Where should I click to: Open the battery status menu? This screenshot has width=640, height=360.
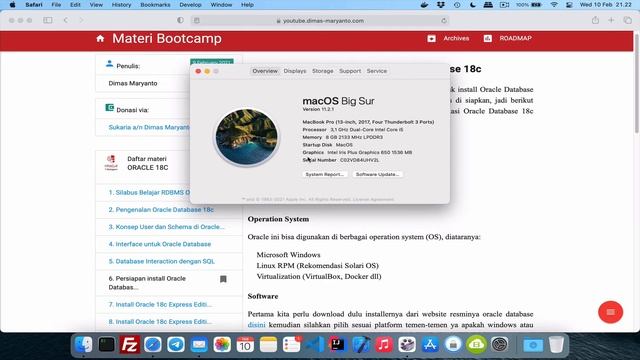coord(529,5)
